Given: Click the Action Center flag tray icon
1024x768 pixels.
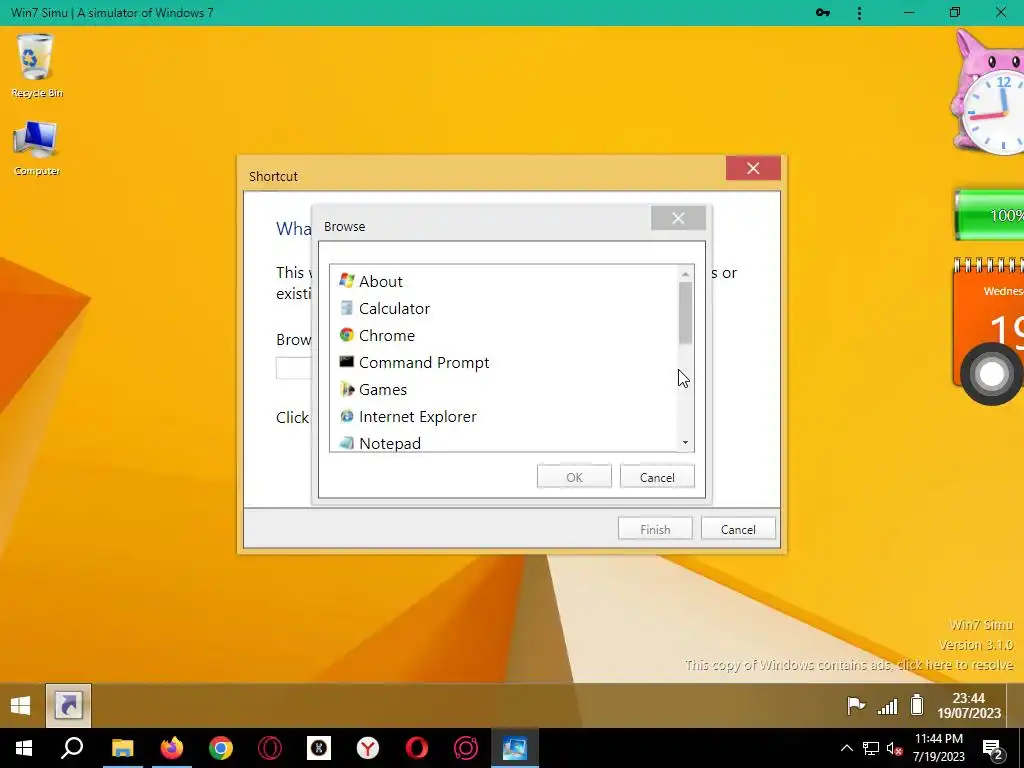Looking at the screenshot, I should [x=856, y=705].
